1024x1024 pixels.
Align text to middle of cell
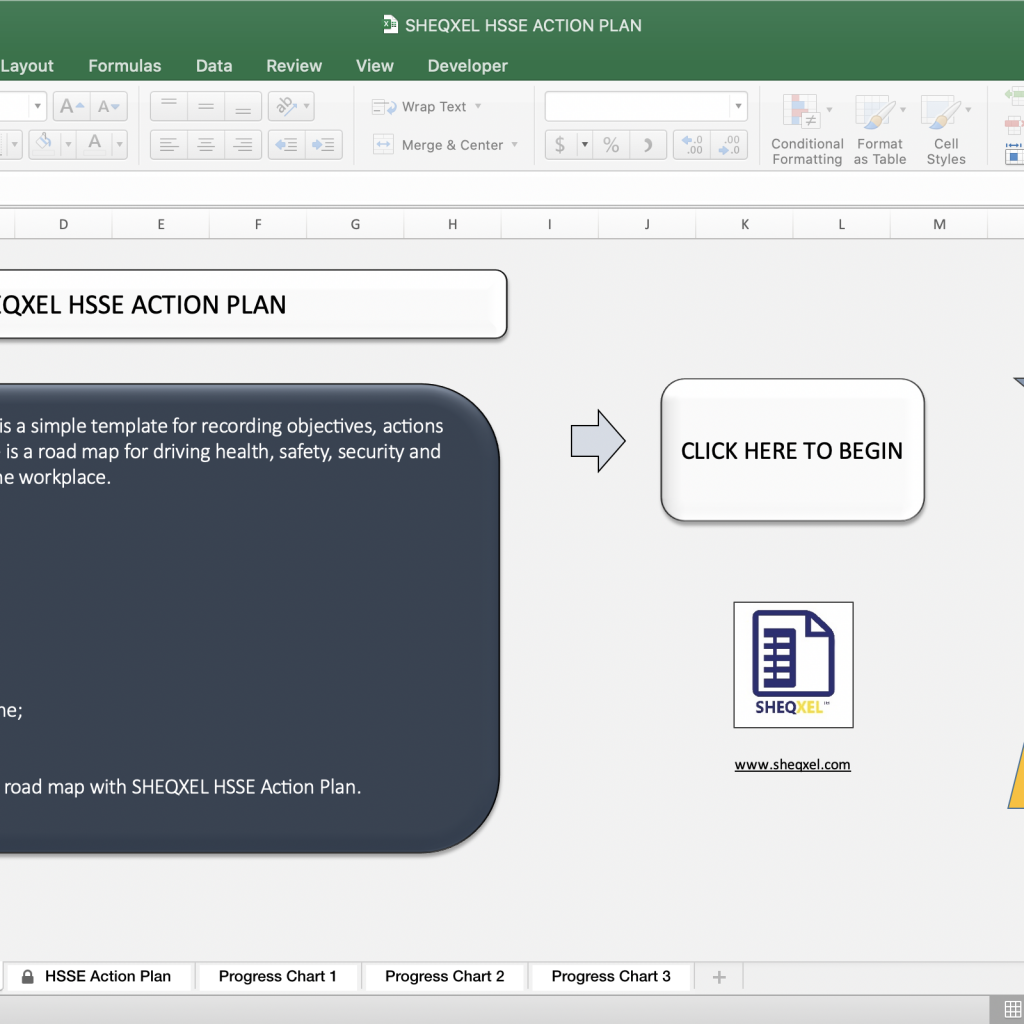206,106
